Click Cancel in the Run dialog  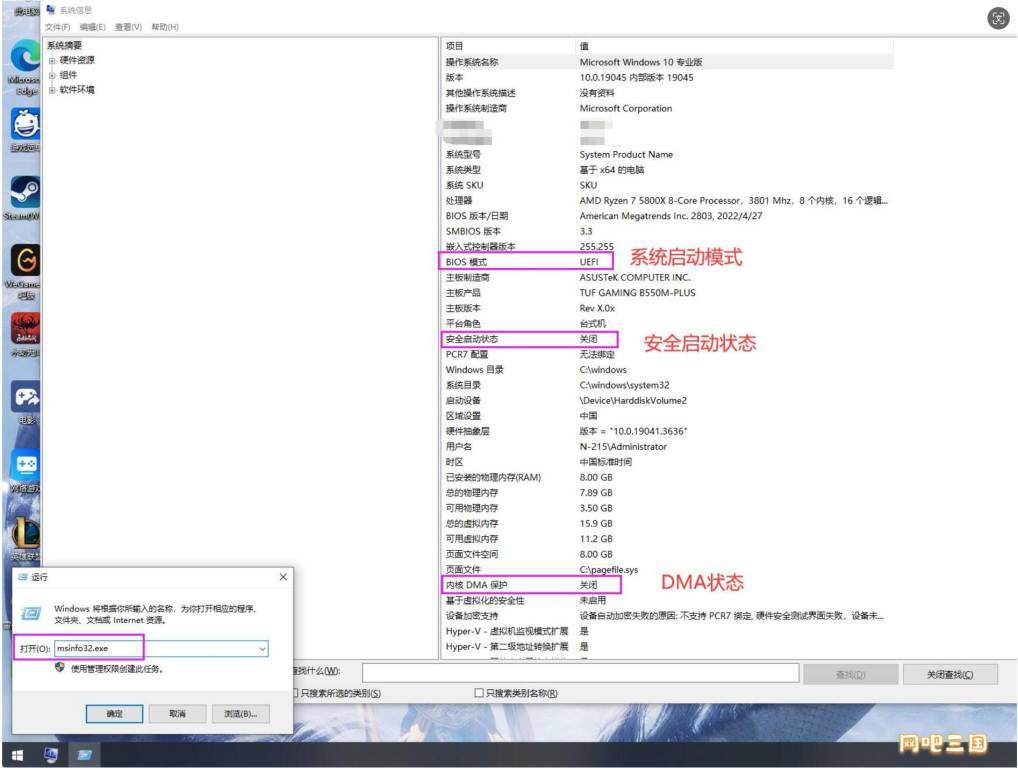pos(177,713)
